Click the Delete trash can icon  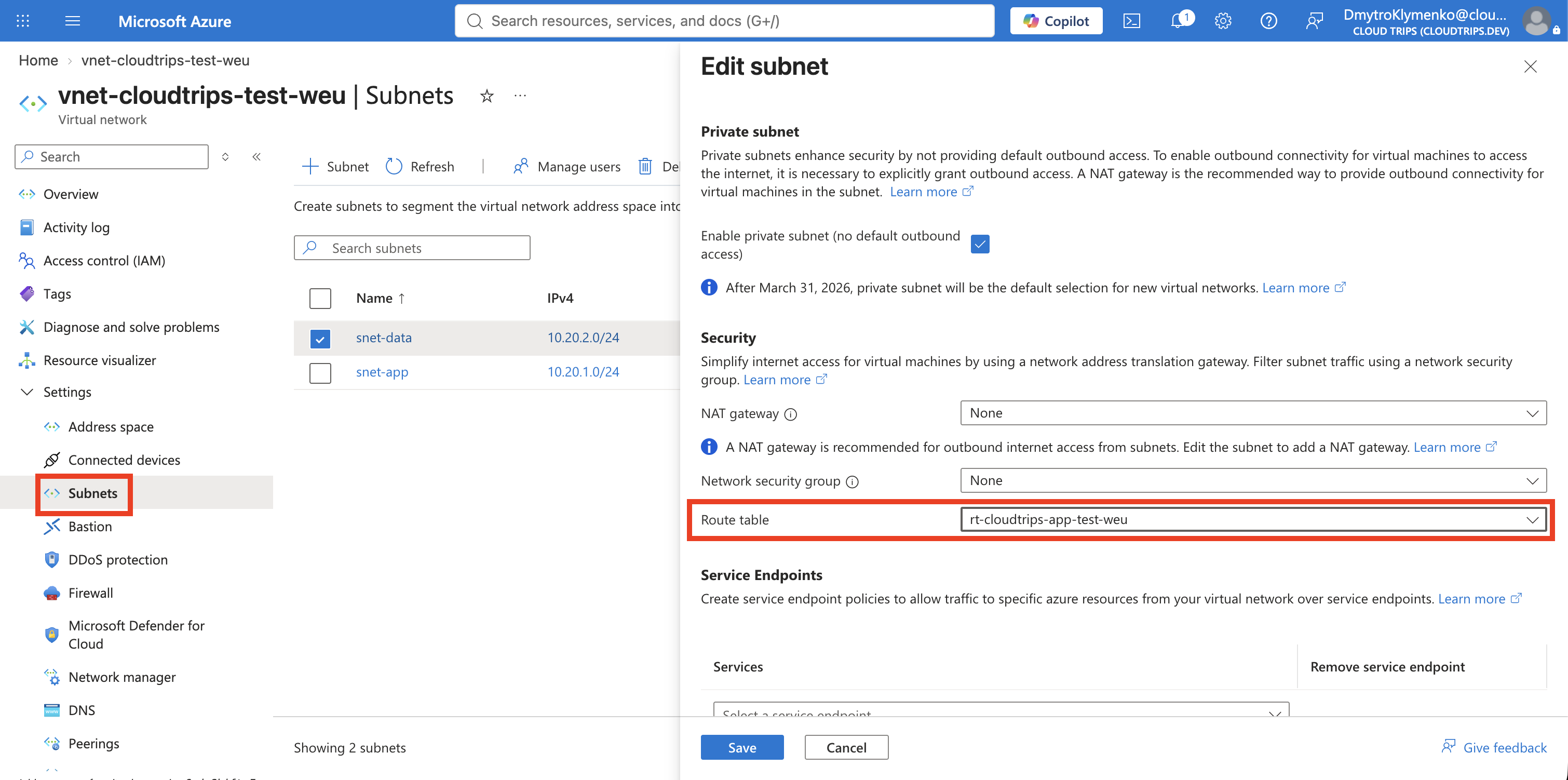(645, 166)
